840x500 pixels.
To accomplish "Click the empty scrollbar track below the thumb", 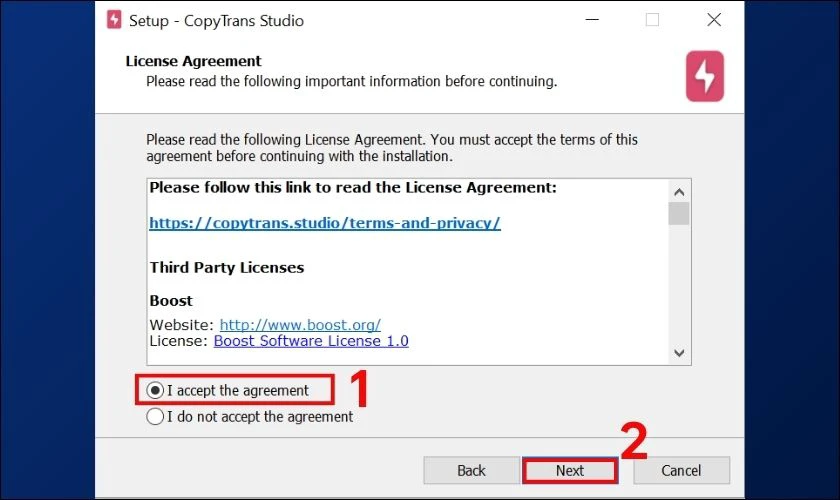I will coord(679,284).
